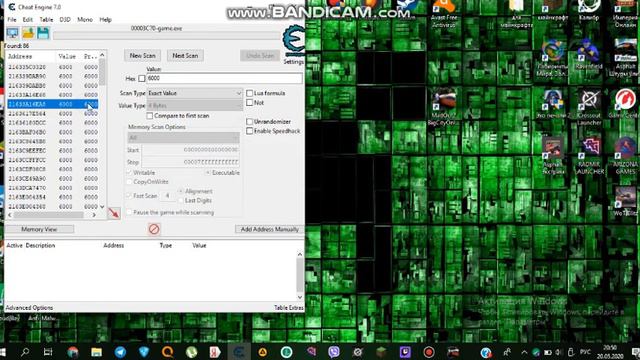Image resolution: width=640 pixels, height=360 pixels.
Task: Click red arrow to add selected addresses
Action: (x=114, y=213)
